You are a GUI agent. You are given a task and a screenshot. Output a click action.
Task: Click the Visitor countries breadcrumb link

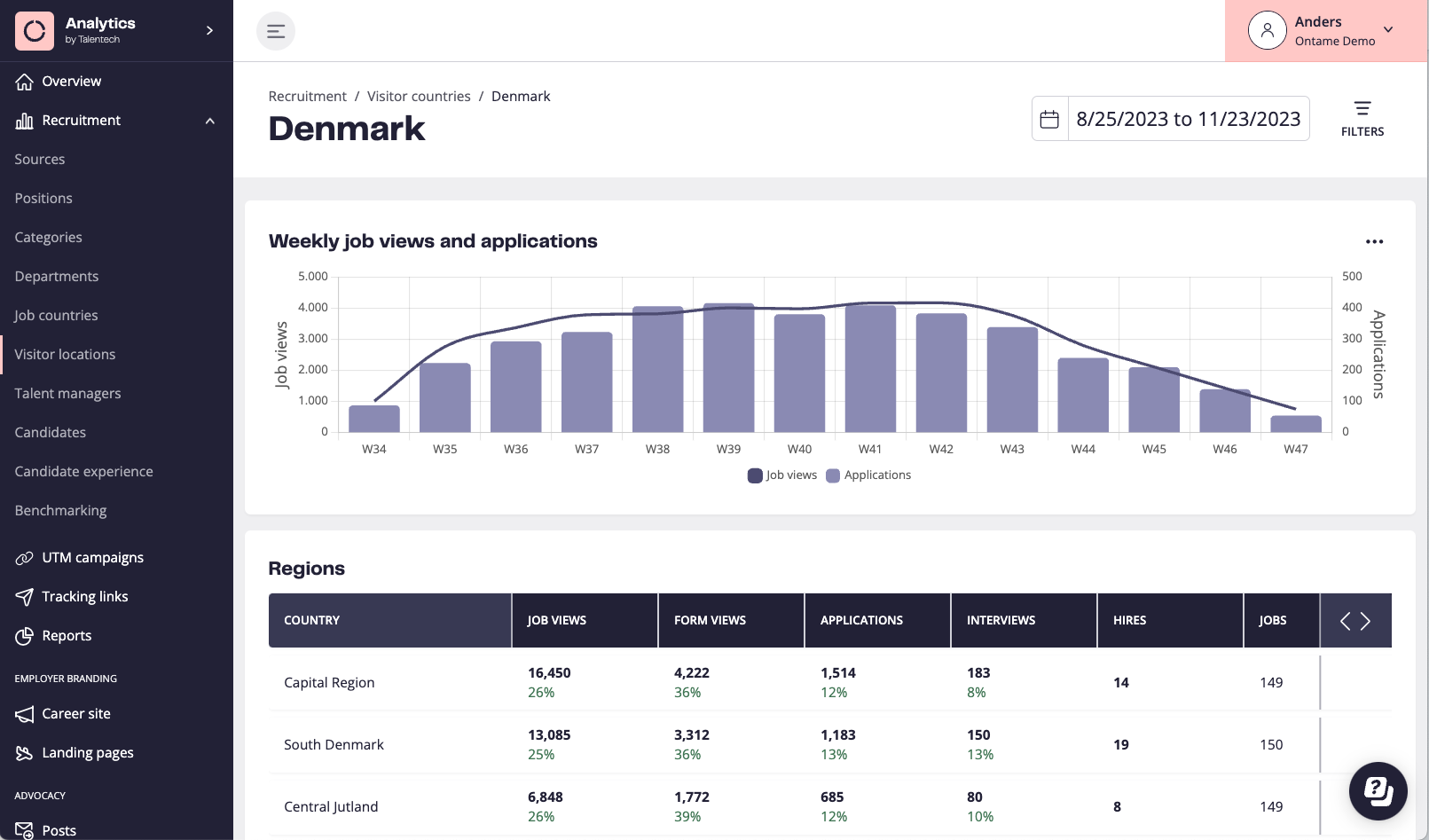point(419,96)
